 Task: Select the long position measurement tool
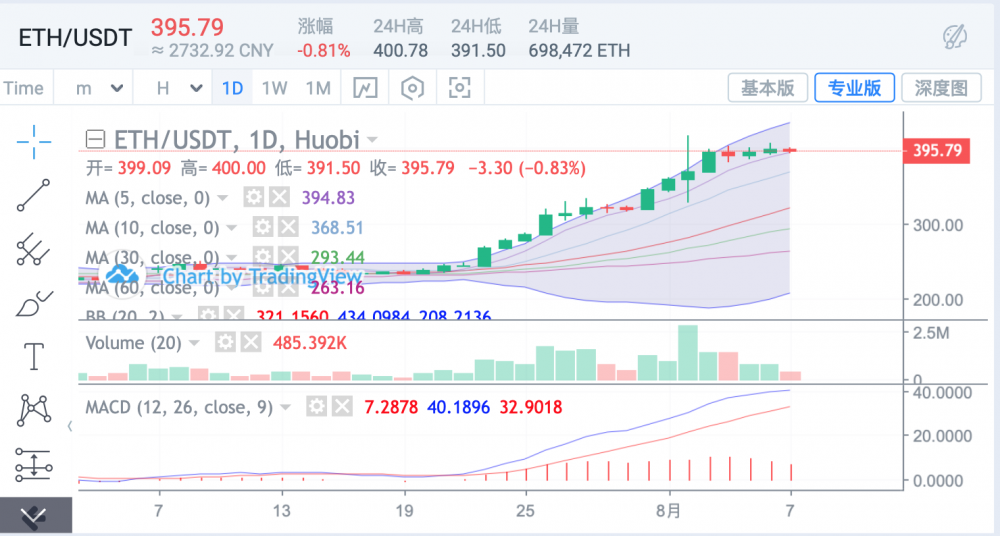(x=34, y=464)
